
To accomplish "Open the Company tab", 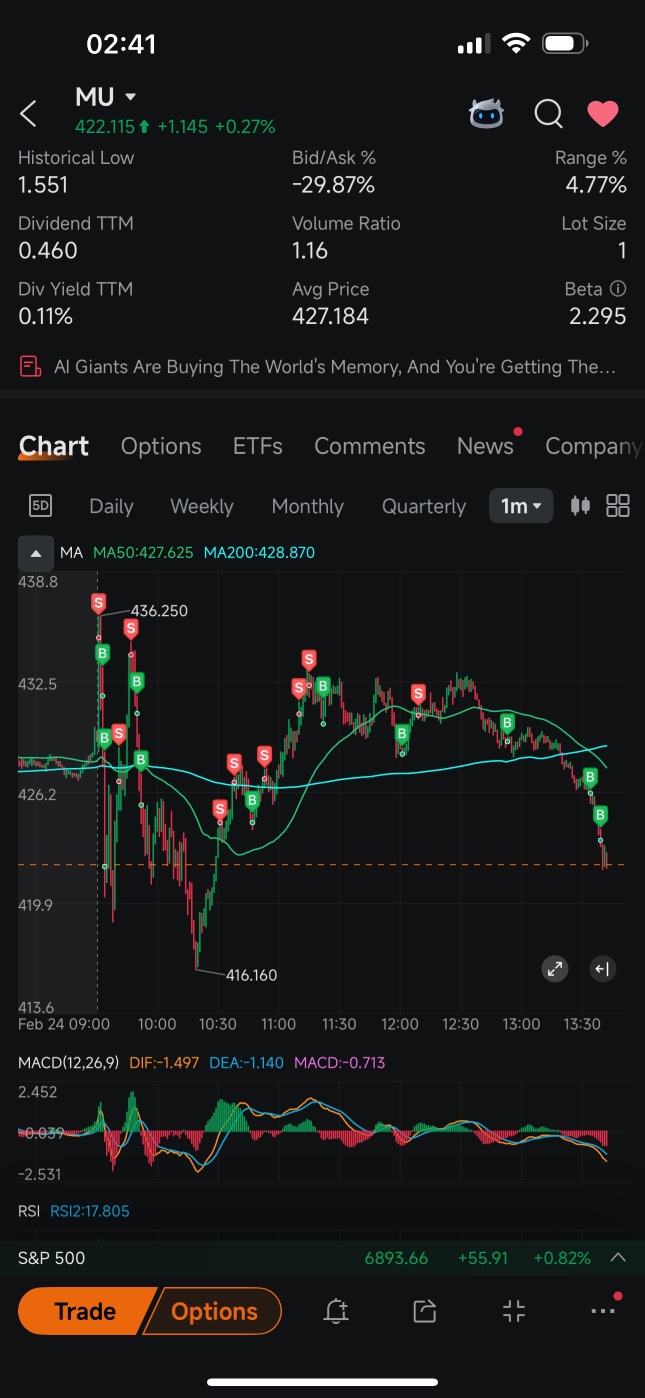I will (x=593, y=446).
